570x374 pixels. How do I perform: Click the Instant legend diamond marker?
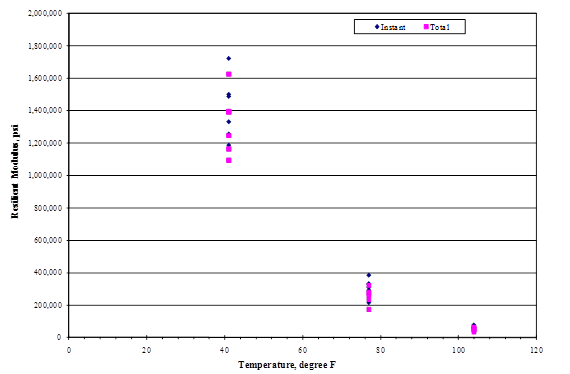click(x=377, y=27)
